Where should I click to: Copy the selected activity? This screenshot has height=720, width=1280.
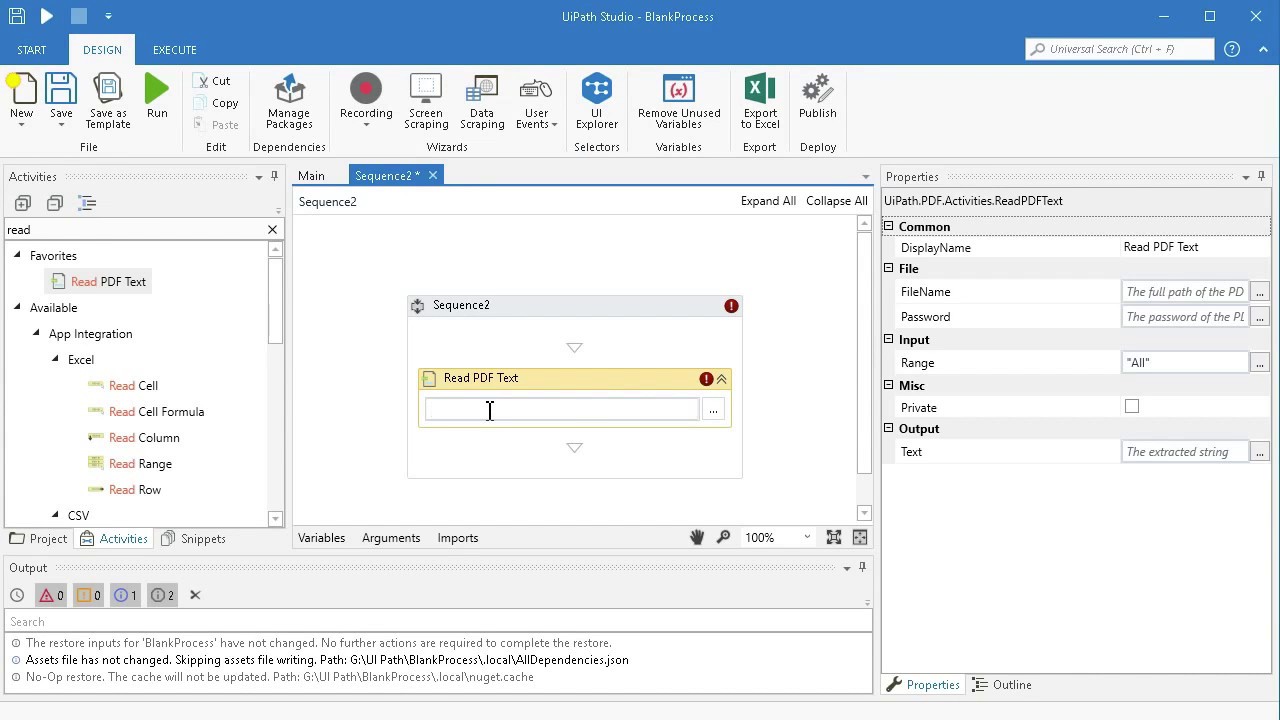(x=216, y=103)
